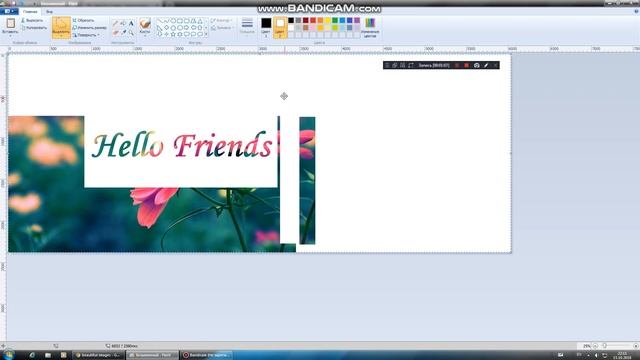Choose the Down arrow shape
The width and height of the screenshot is (640, 360).
tap(159, 34)
